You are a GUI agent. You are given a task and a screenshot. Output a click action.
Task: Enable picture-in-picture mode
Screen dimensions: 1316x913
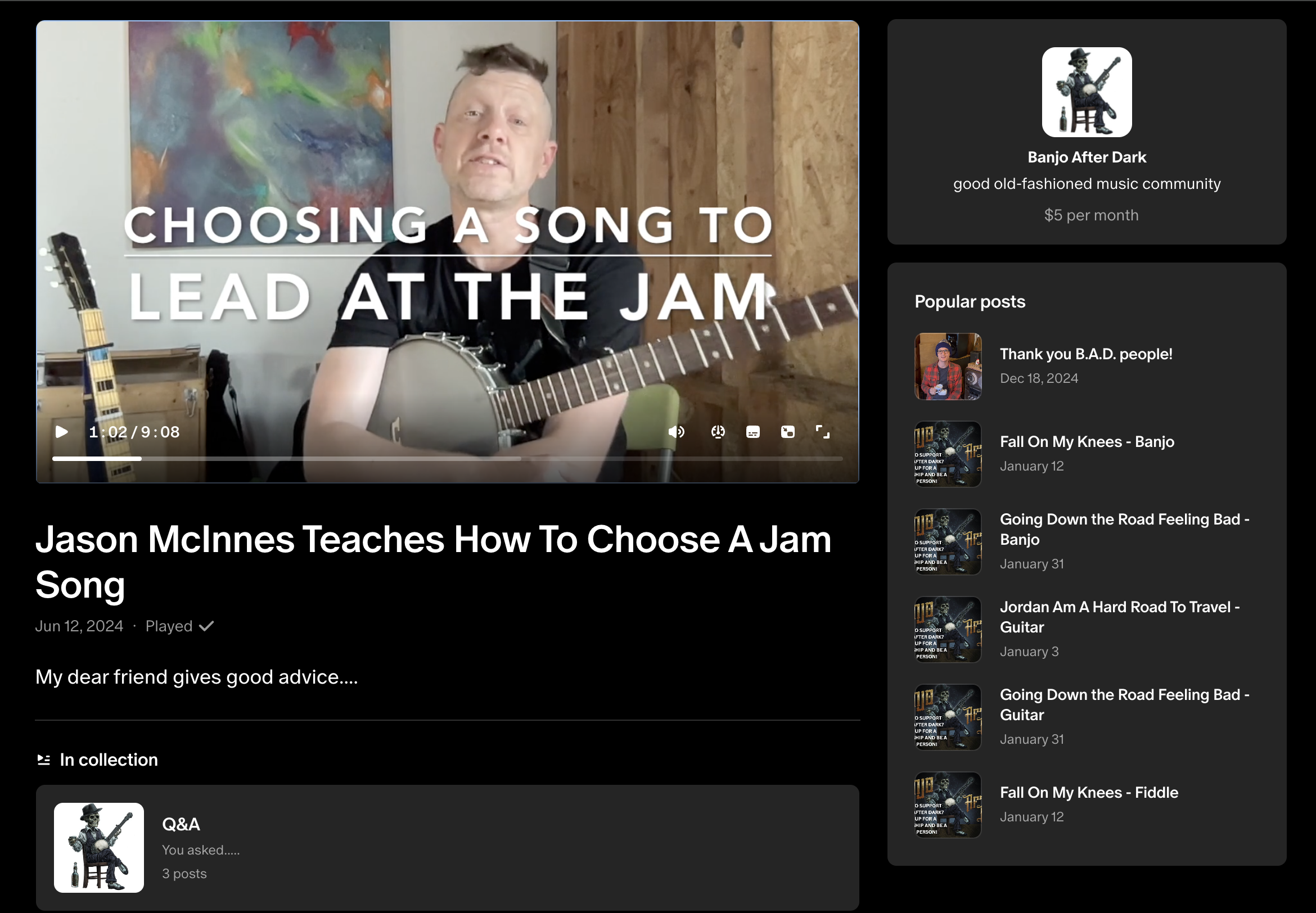[787, 432]
